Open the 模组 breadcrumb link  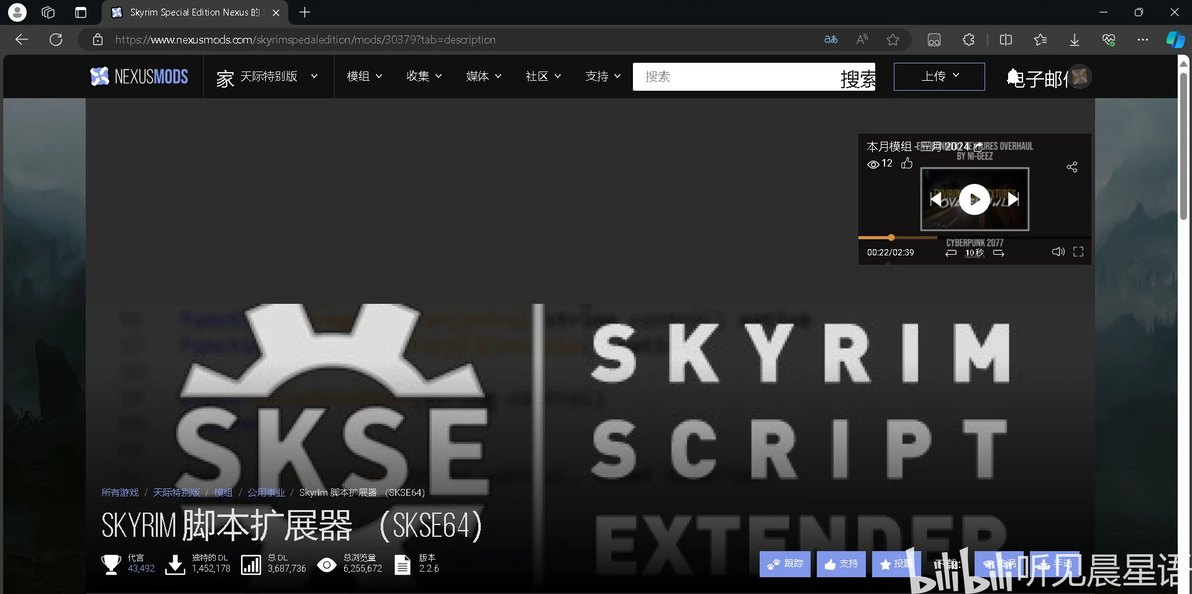224,493
